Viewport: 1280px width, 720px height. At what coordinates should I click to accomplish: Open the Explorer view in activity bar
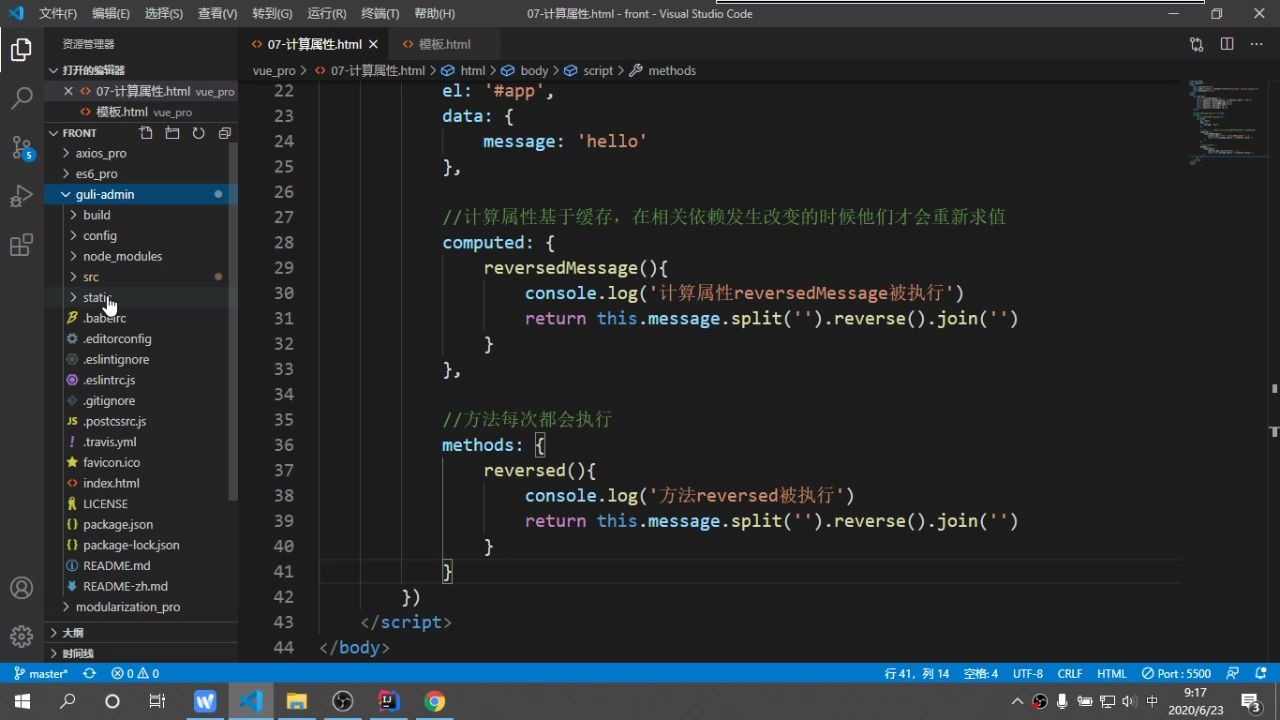21,50
